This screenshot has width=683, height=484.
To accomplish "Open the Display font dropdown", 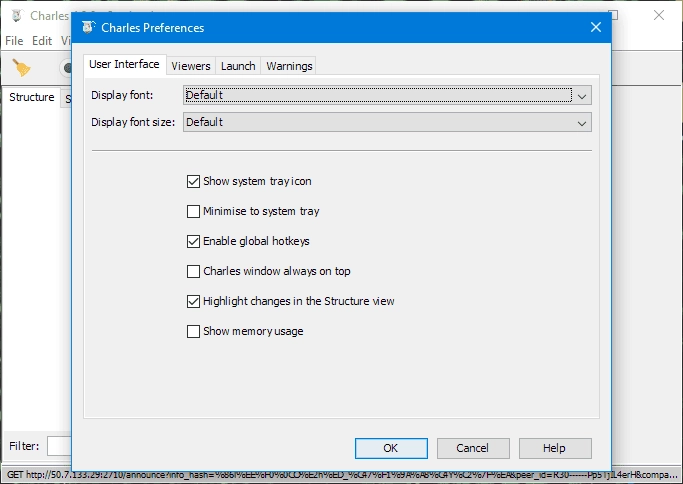I will tap(387, 95).
